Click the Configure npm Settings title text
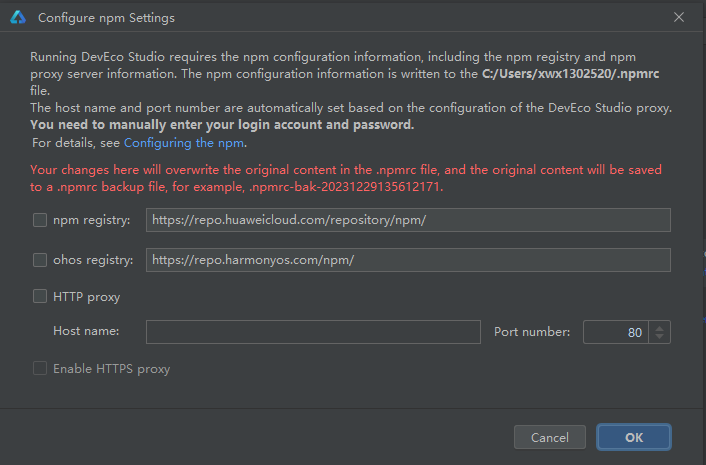This screenshot has width=706, height=465. coord(106,18)
